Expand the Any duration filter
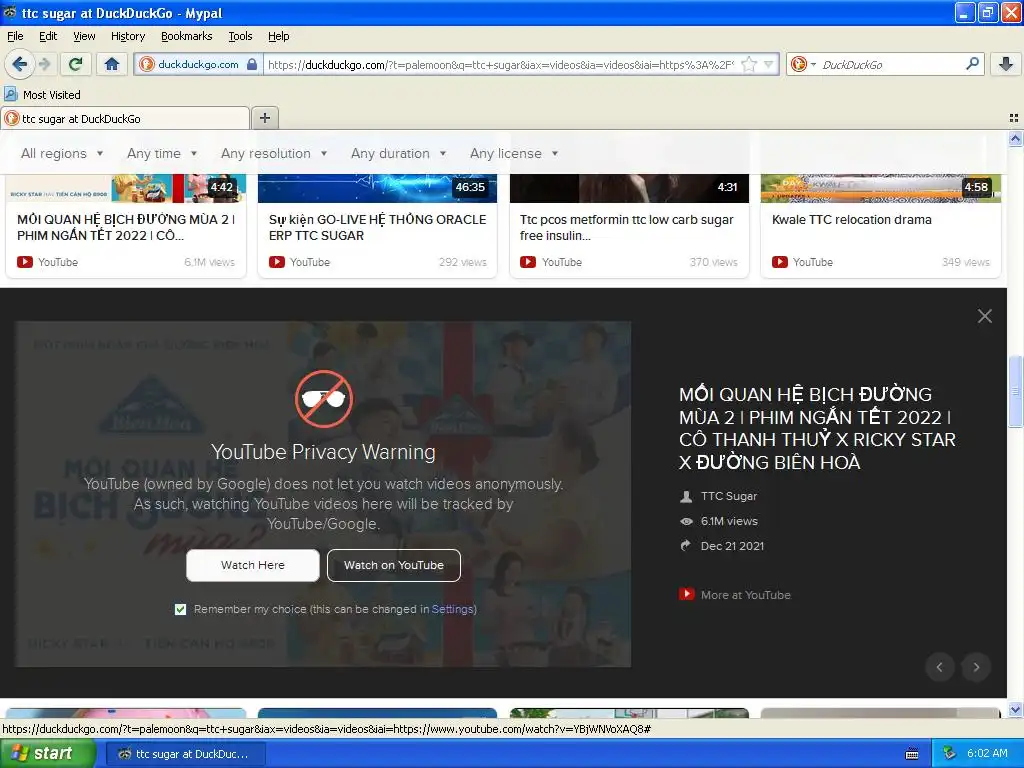The height and width of the screenshot is (768, 1024). (x=398, y=153)
